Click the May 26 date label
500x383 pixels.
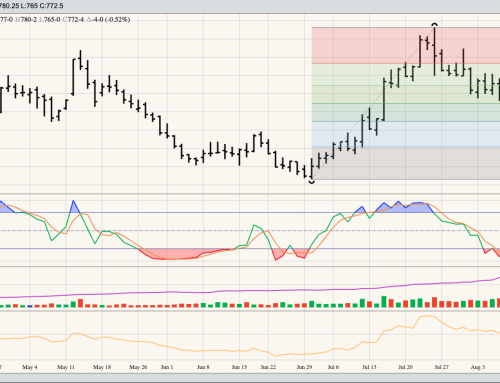pos(138,367)
